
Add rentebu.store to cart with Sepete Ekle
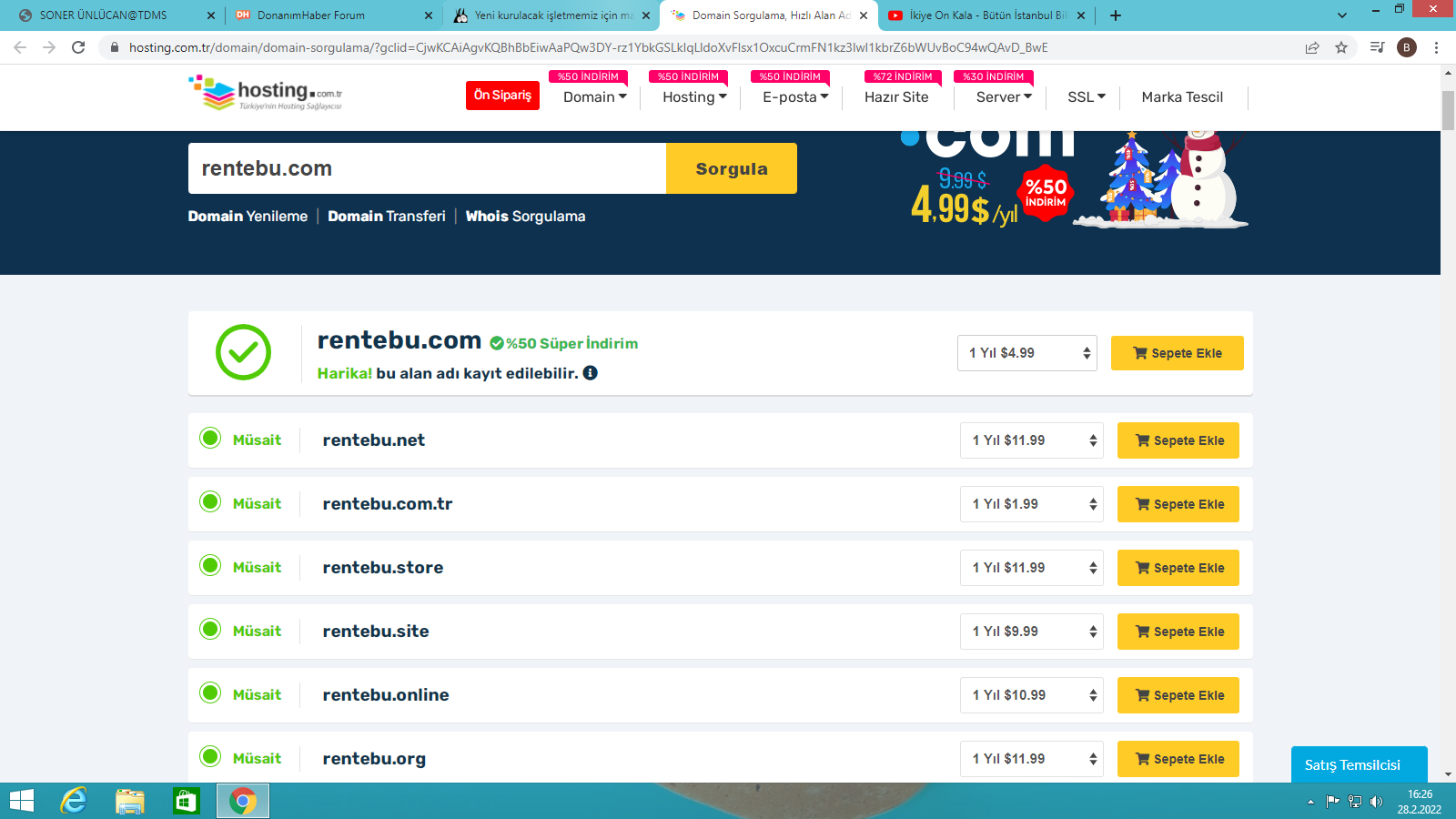(1178, 568)
